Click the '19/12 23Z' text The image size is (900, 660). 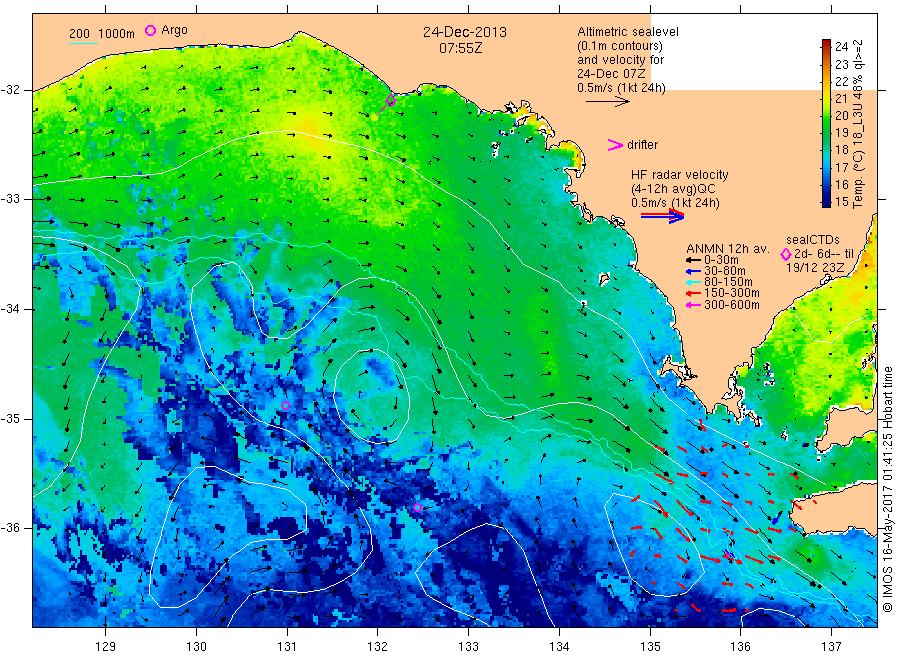click(x=815, y=268)
